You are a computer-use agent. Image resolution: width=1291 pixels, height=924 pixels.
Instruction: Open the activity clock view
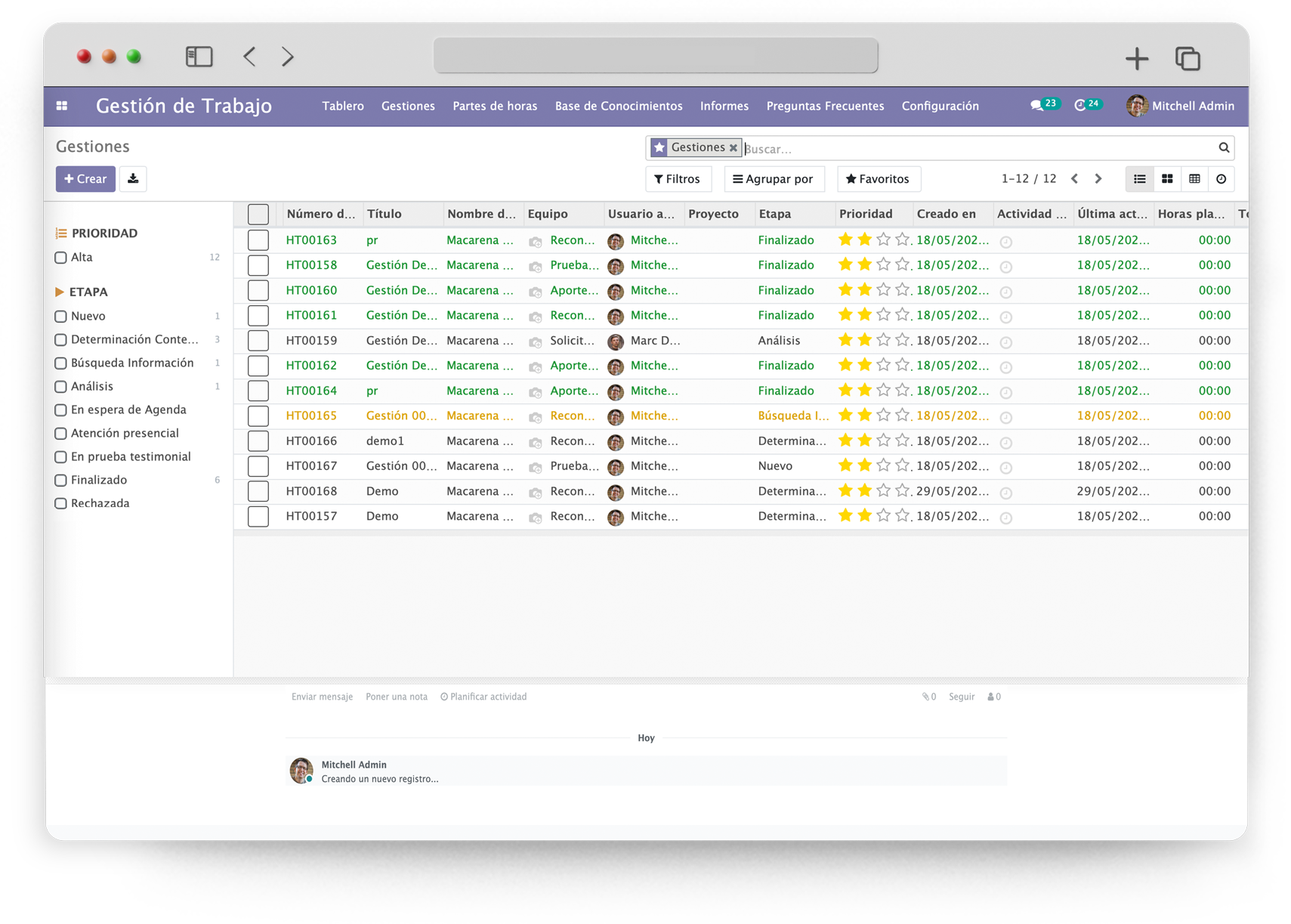(x=1222, y=179)
